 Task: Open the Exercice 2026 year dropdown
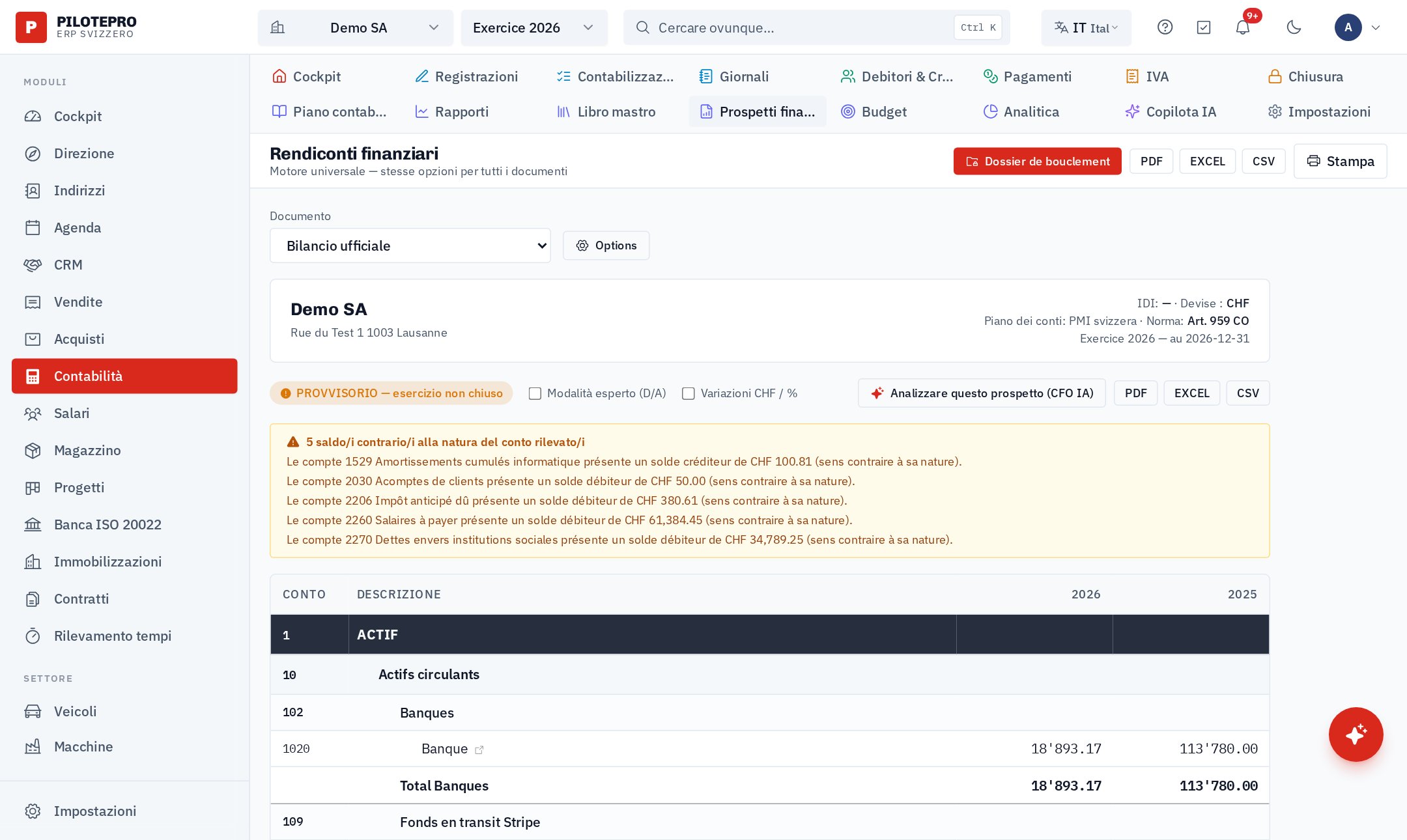pyautogui.click(x=534, y=27)
